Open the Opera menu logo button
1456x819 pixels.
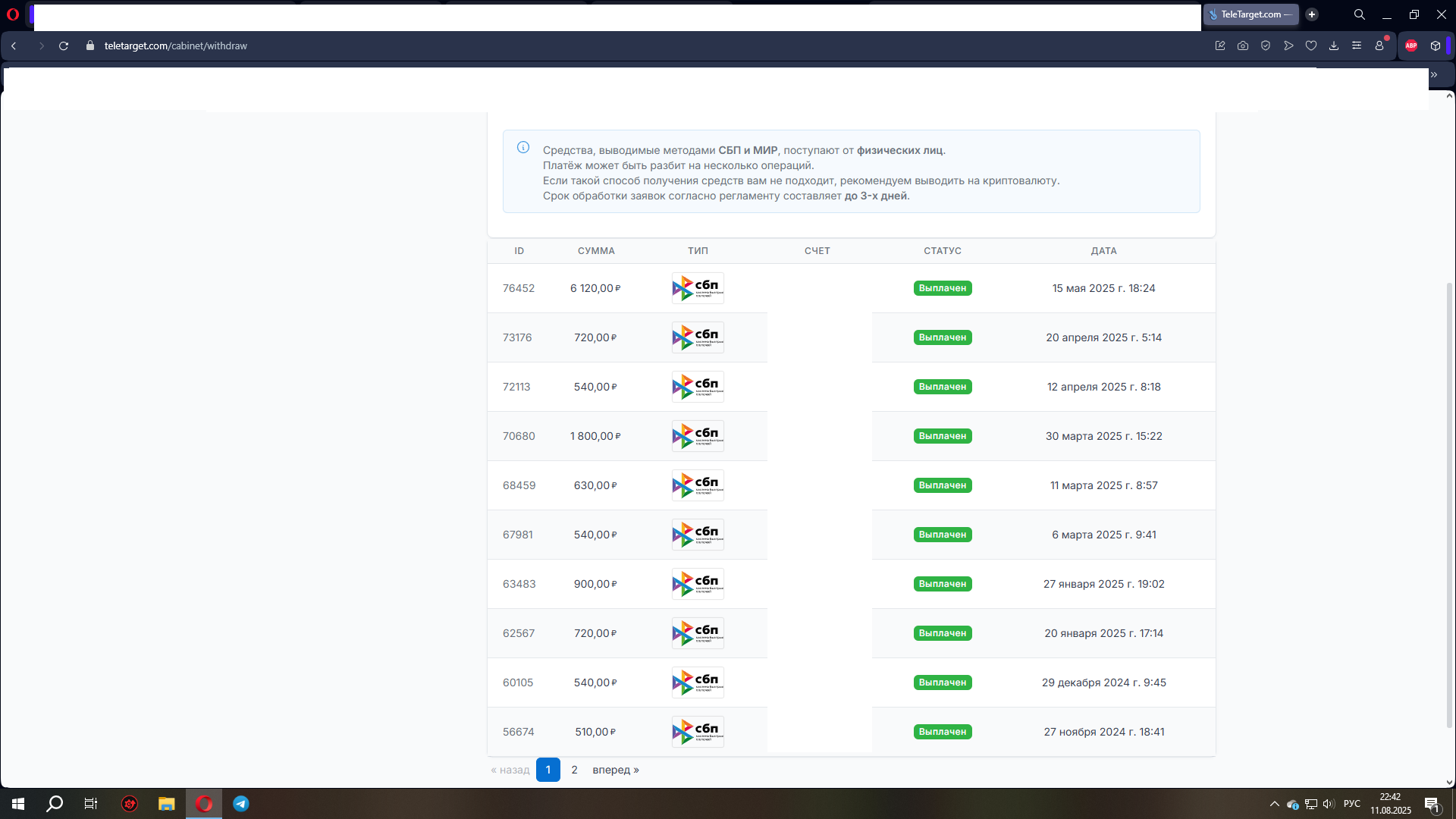click(x=13, y=14)
